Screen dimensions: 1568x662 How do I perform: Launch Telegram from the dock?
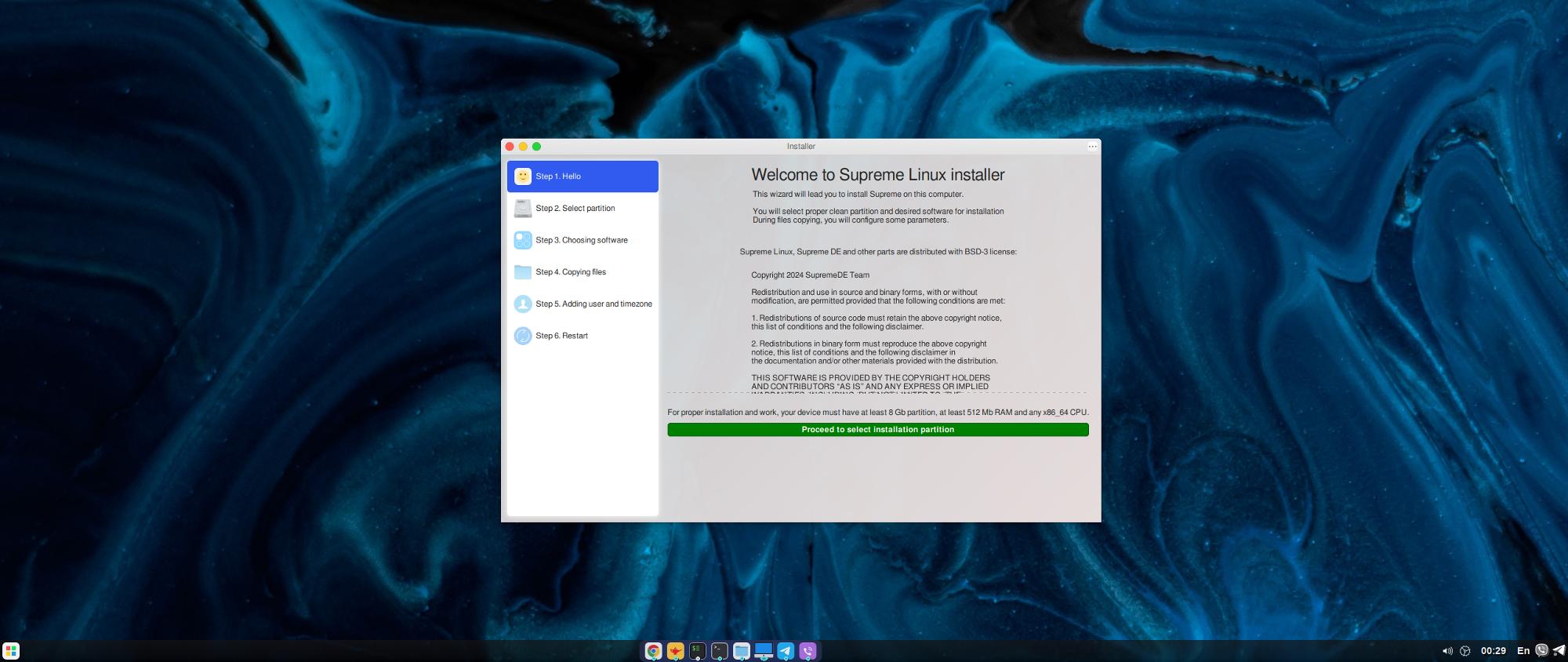pos(786,650)
